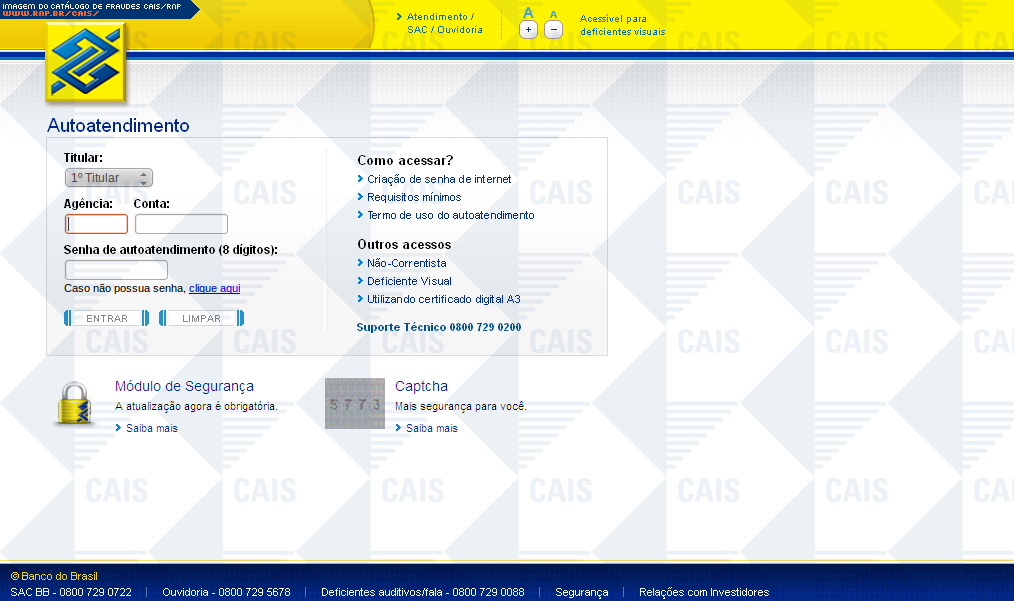Viewport: 1014px width, 601px height.
Task: Click the Senha de autoatendimento field
Action: 116,270
